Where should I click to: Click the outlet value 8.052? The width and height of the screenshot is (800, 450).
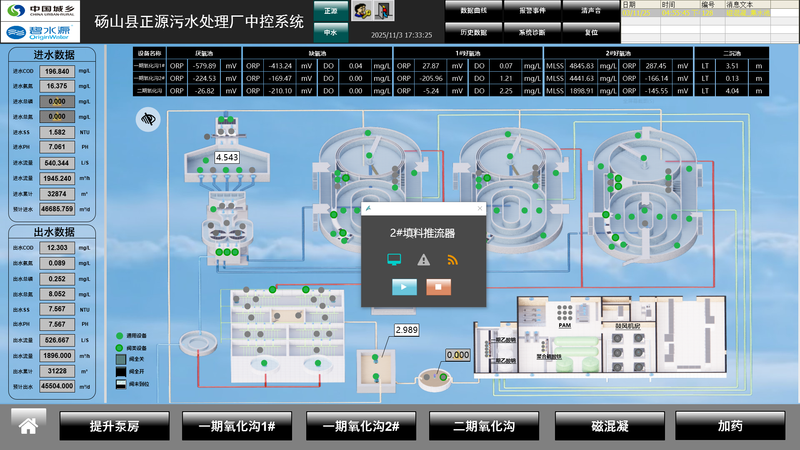pyautogui.click(x=57, y=294)
